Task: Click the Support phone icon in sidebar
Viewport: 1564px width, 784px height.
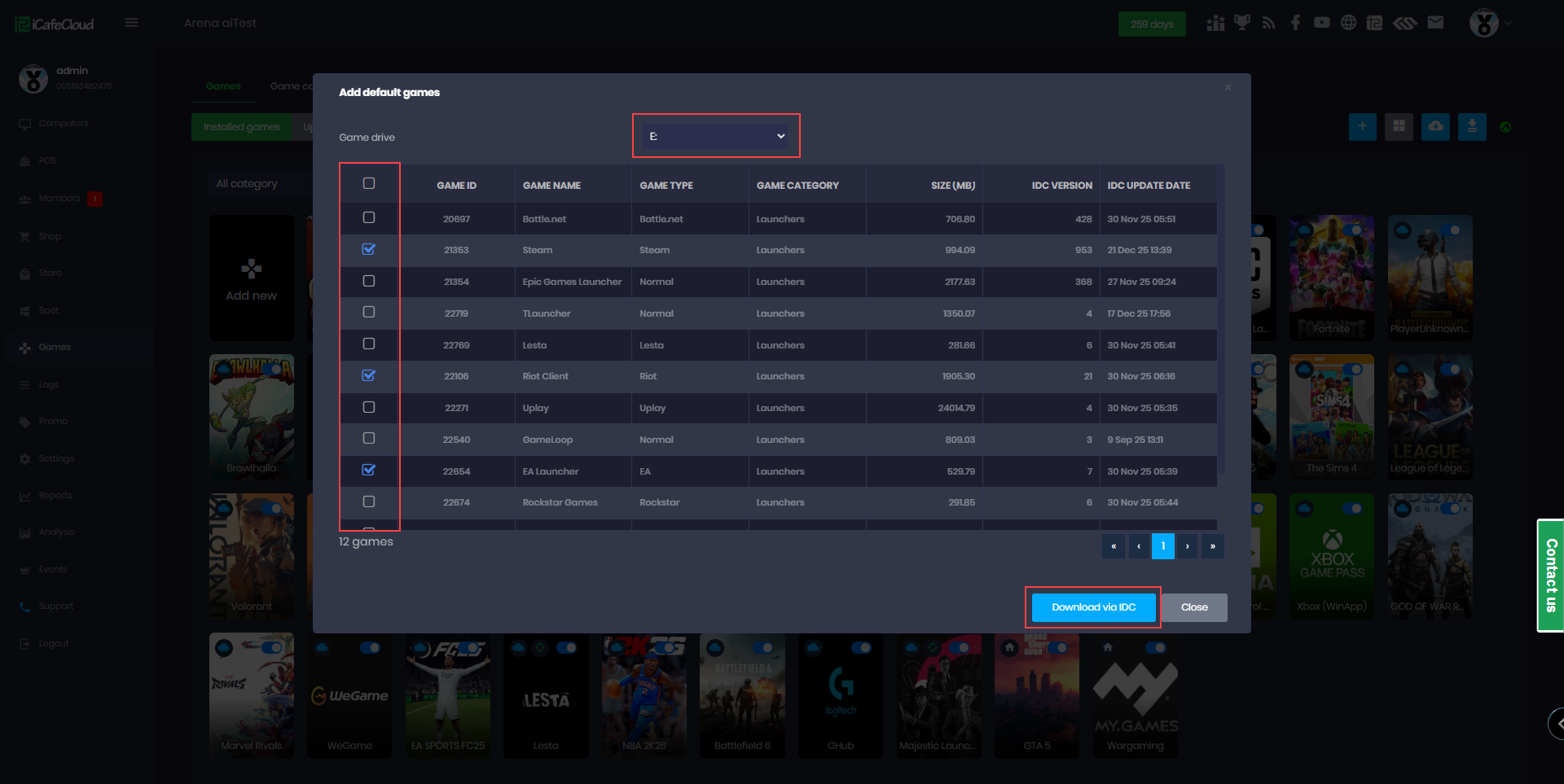Action: [24, 607]
